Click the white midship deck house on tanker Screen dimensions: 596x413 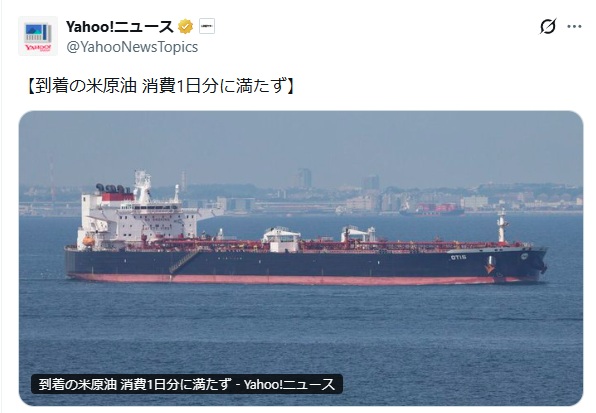281,239
